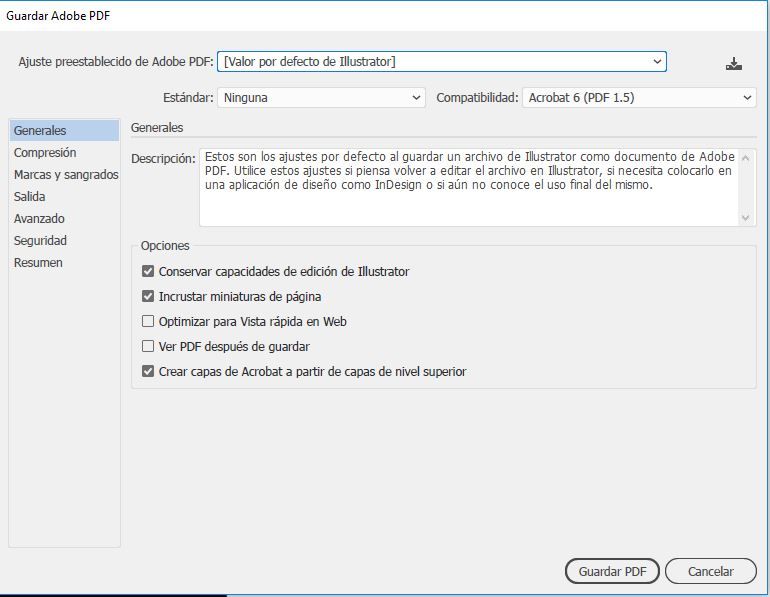Show the Resumen section

point(64,263)
